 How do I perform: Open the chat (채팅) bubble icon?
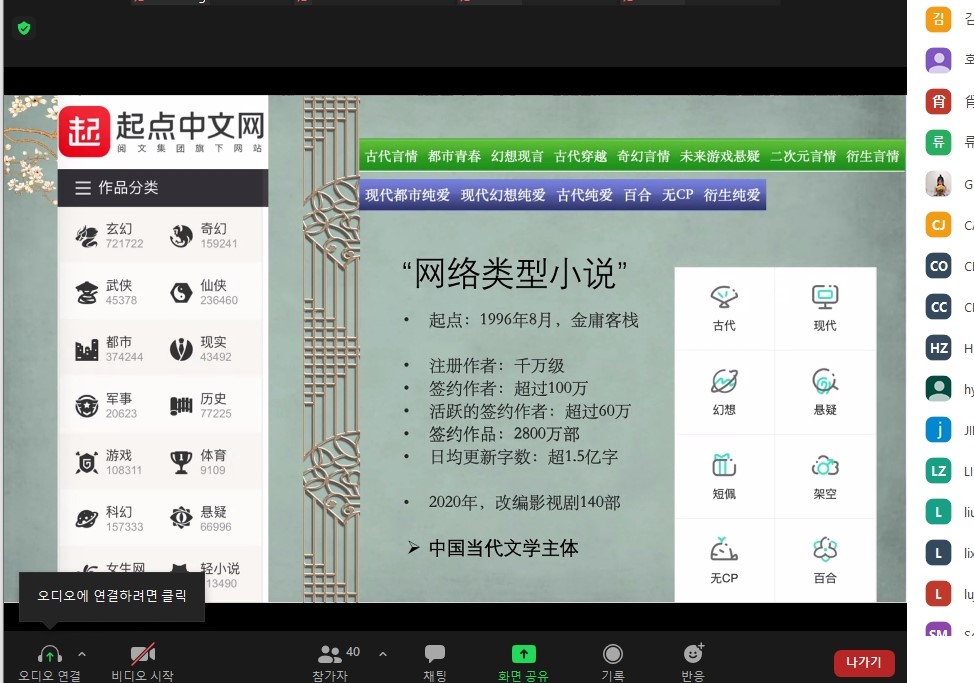point(435,654)
